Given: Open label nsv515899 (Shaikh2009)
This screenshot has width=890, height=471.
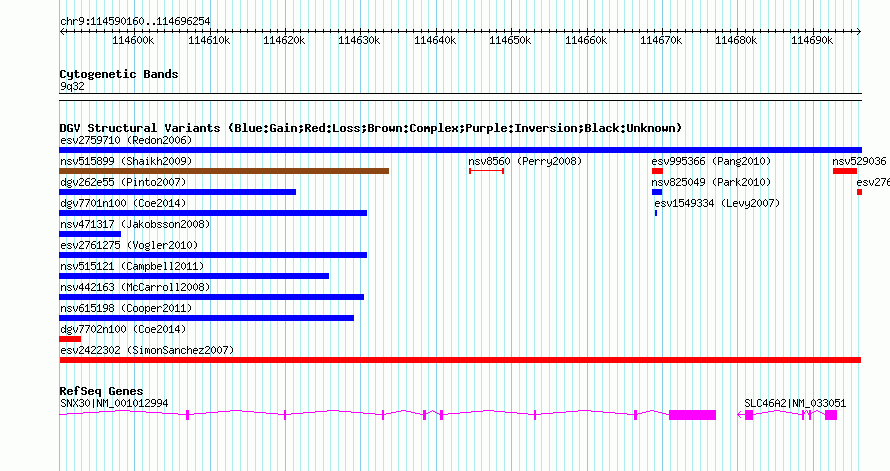Looking at the screenshot, I should [126, 161].
